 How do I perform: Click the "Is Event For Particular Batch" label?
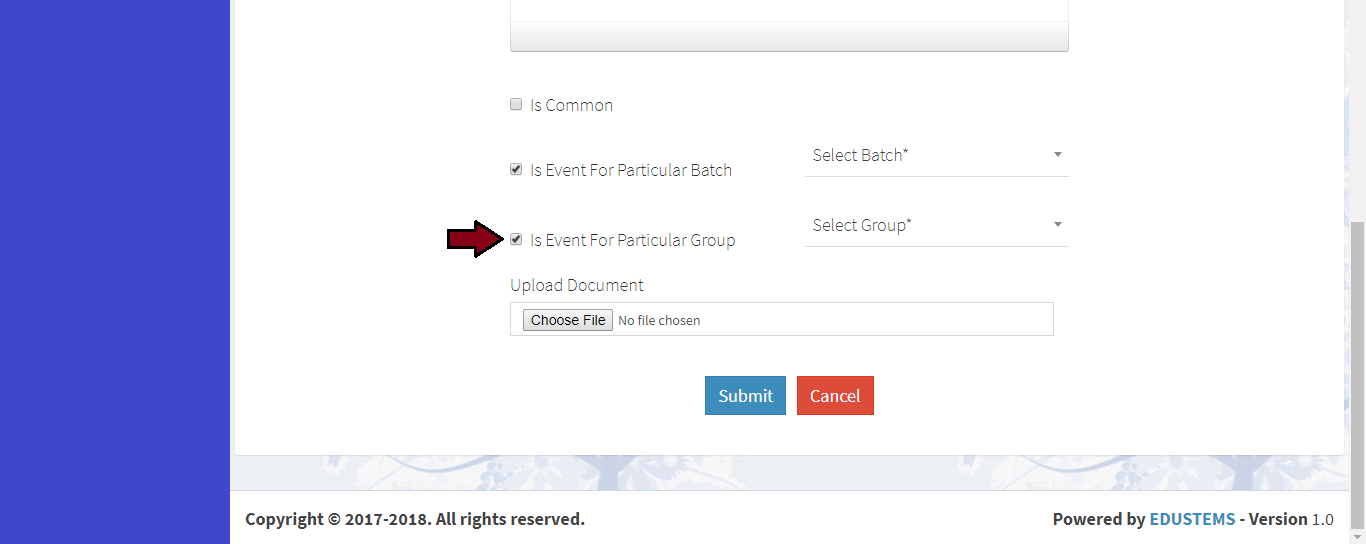pos(631,170)
